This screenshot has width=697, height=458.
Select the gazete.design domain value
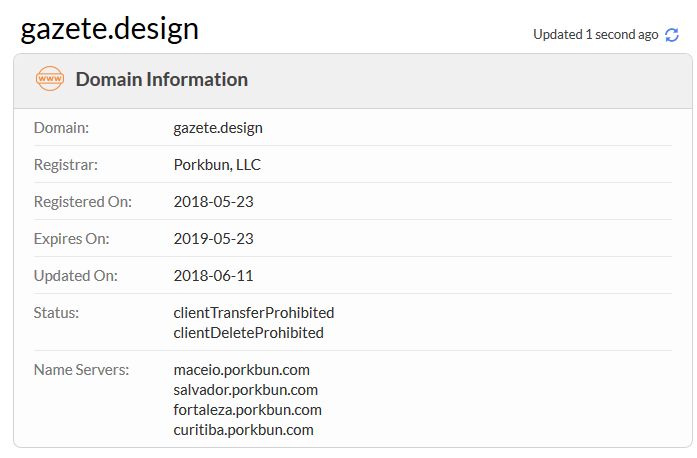coord(218,128)
